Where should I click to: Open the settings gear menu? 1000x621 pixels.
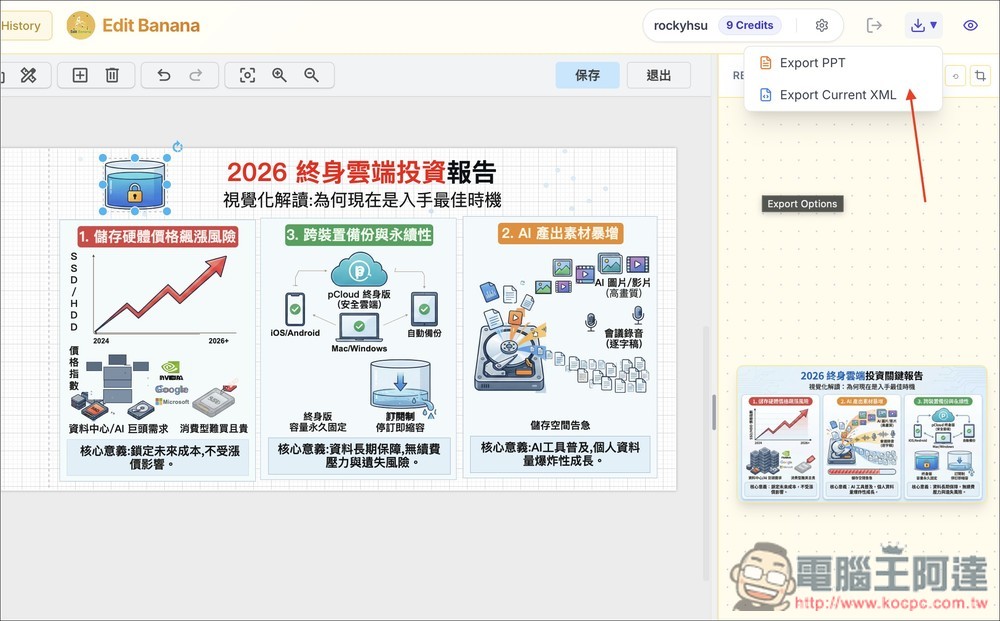tap(821, 25)
